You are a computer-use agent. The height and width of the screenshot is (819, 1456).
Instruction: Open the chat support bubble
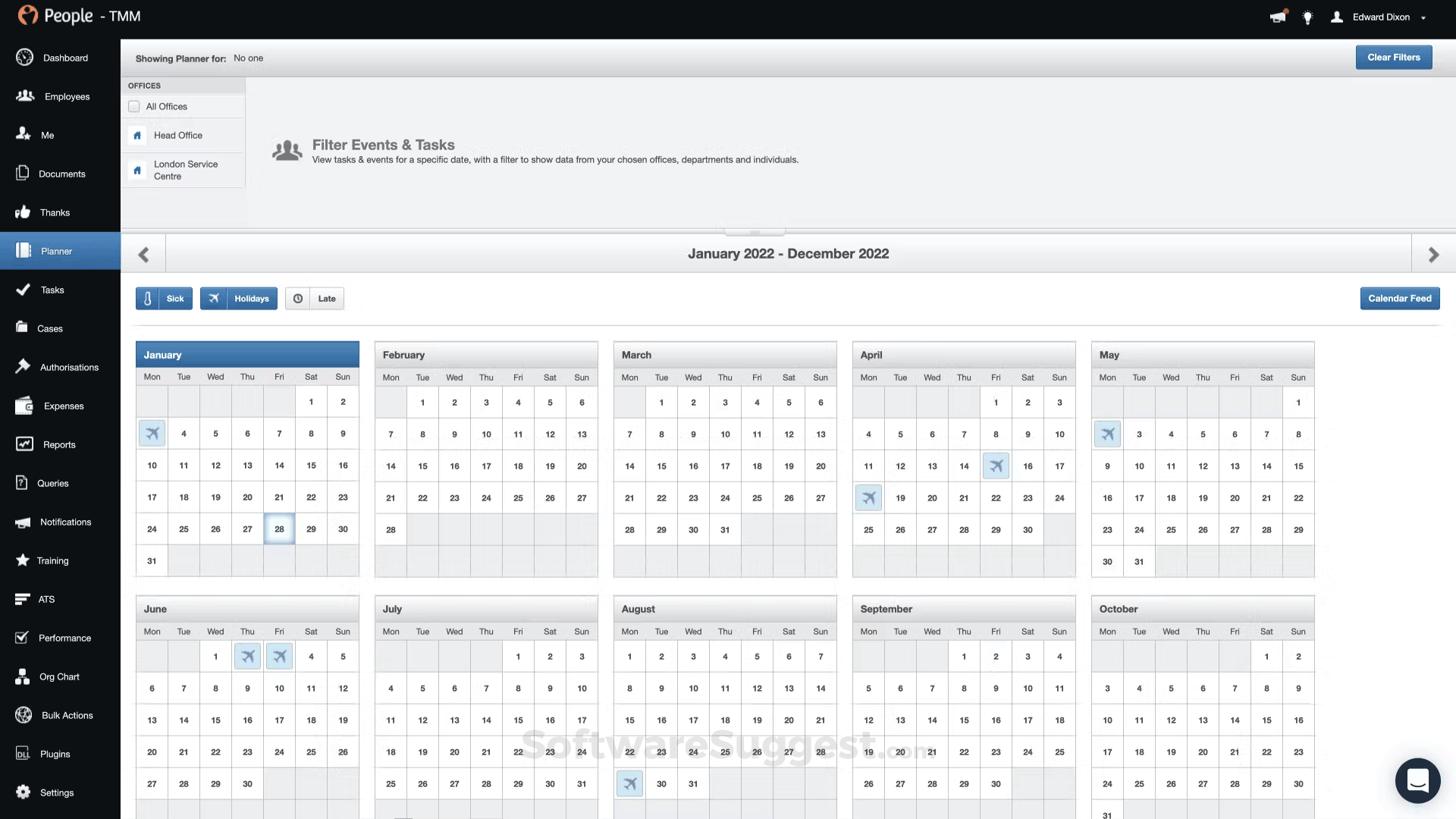coord(1417,780)
